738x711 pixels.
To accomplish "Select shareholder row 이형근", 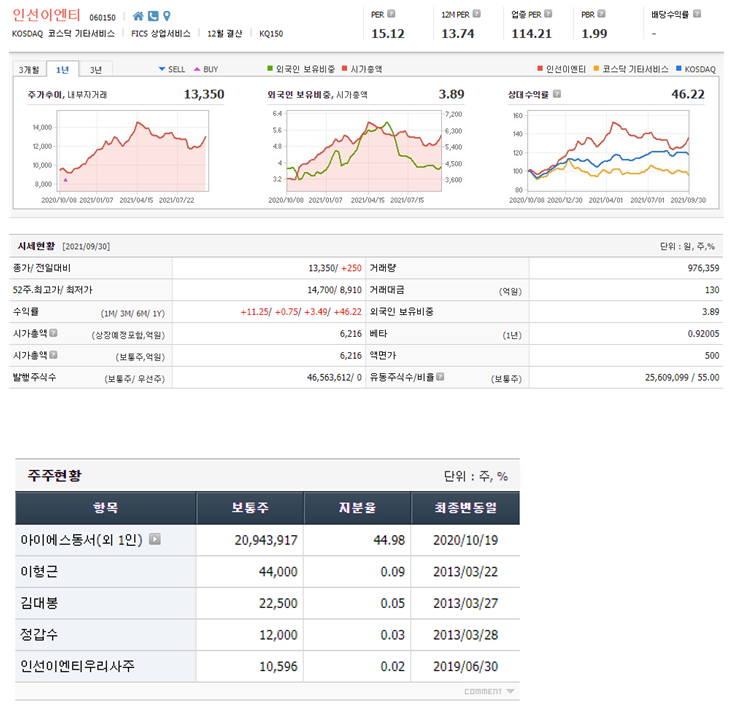I will coord(267,572).
